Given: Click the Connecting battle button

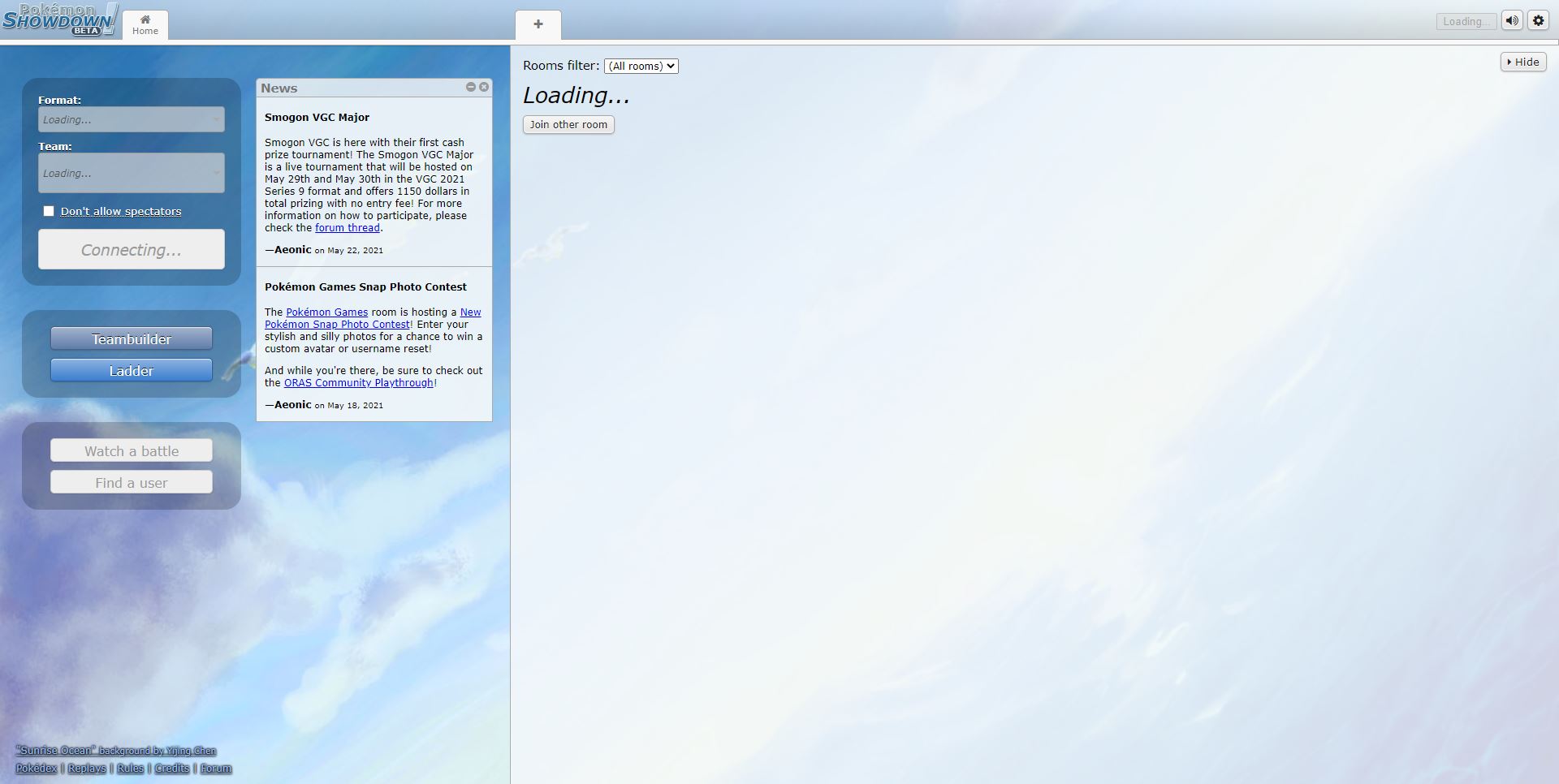Looking at the screenshot, I should [x=132, y=249].
